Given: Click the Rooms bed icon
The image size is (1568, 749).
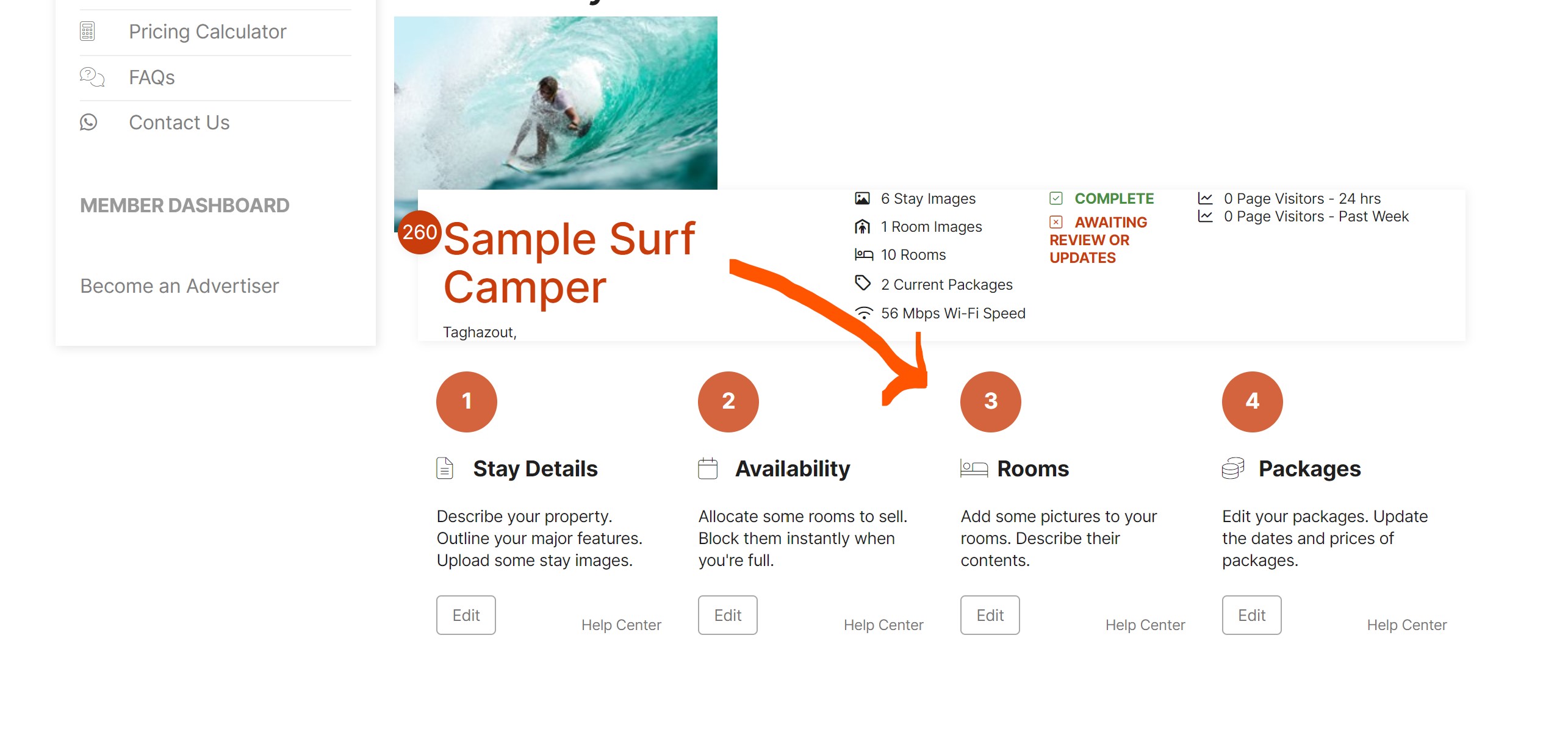Looking at the screenshot, I should click(974, 468).
